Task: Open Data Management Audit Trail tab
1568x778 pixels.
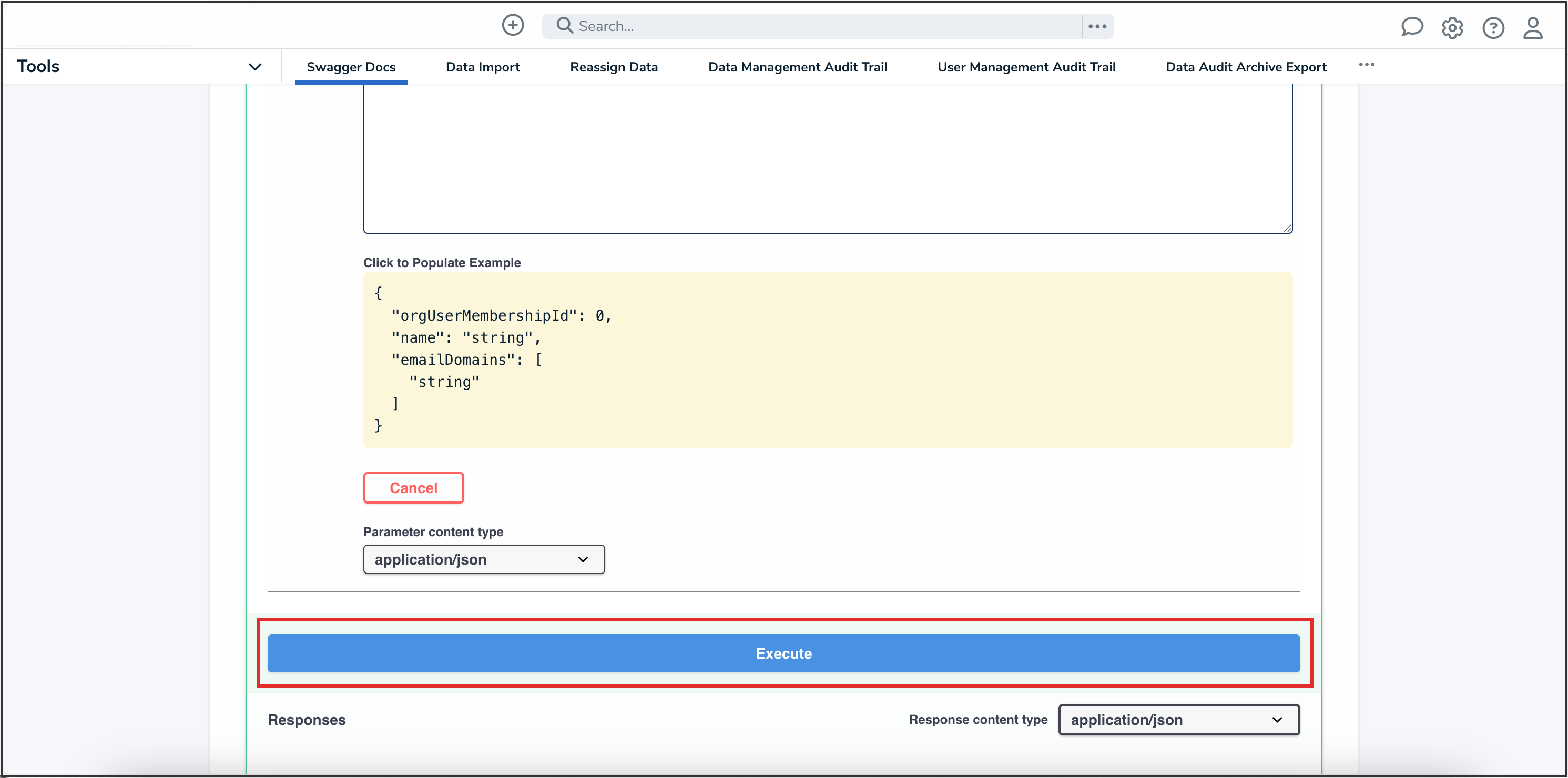Action: pos(797,67)
